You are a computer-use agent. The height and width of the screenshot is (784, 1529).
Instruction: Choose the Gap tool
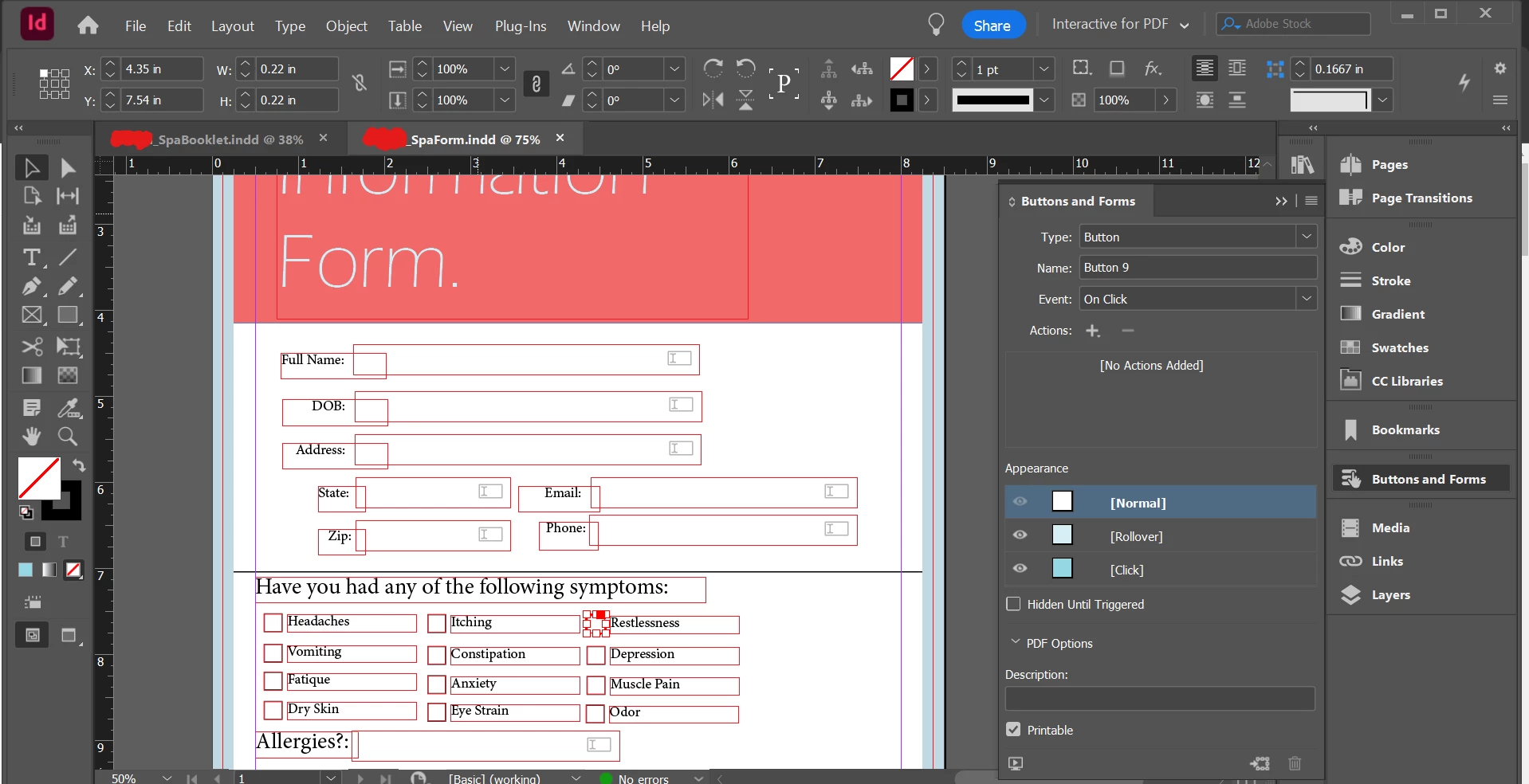[x=68, y=196]
